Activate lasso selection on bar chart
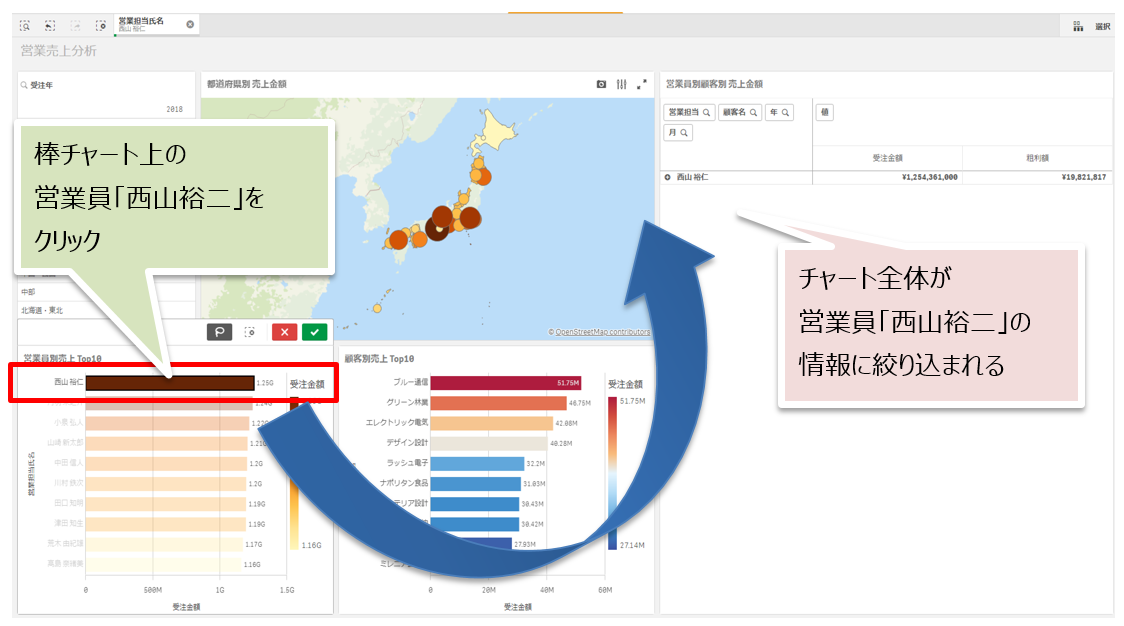The width and height of the screenshot is (1124, 626). click(x=220, y=332)
